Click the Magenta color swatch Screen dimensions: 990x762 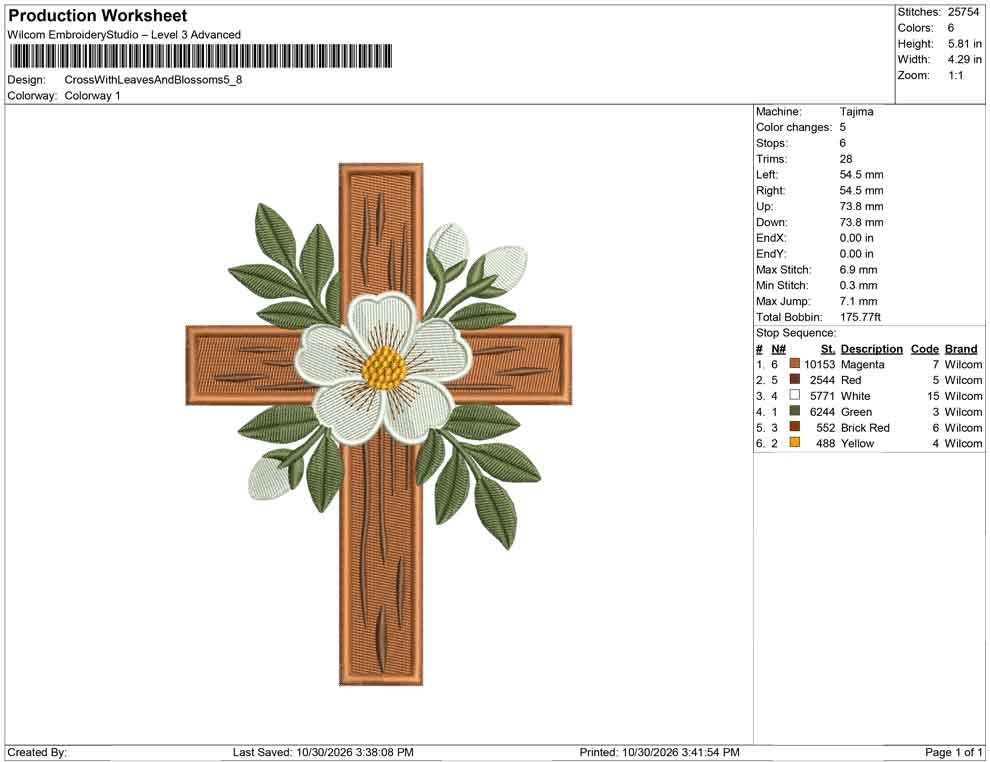[x=795, y=364]
